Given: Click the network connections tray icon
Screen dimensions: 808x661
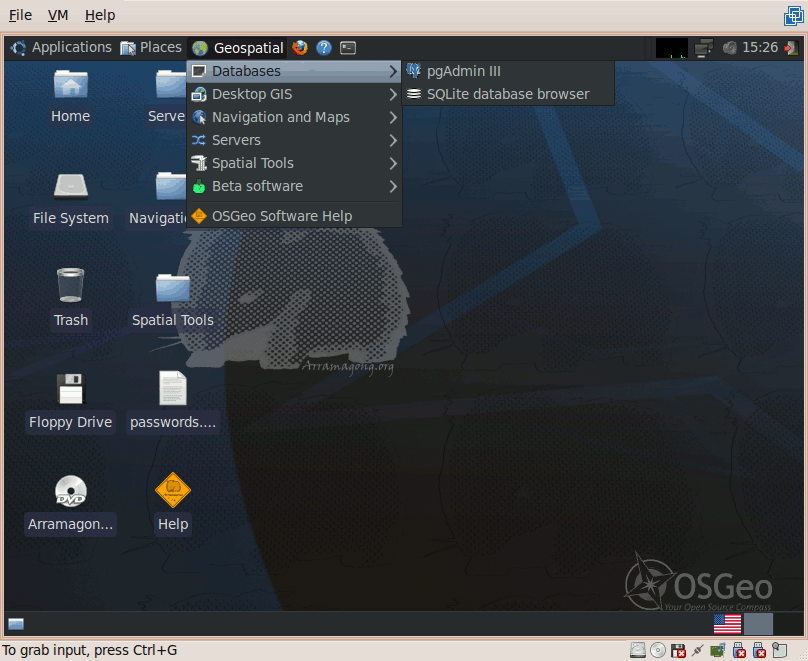Looking at the screenshot, I should [x=703, y=48].
